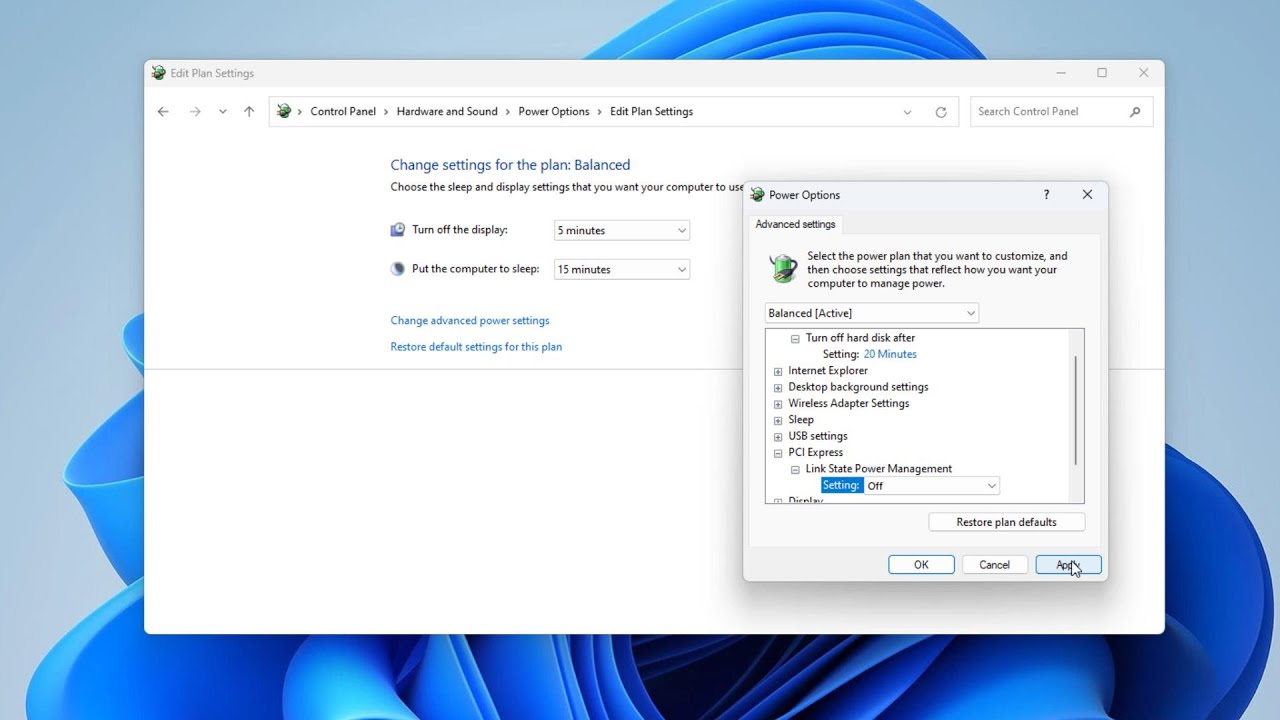
Task: Collapse Link State Power Management
Action: 795,469
